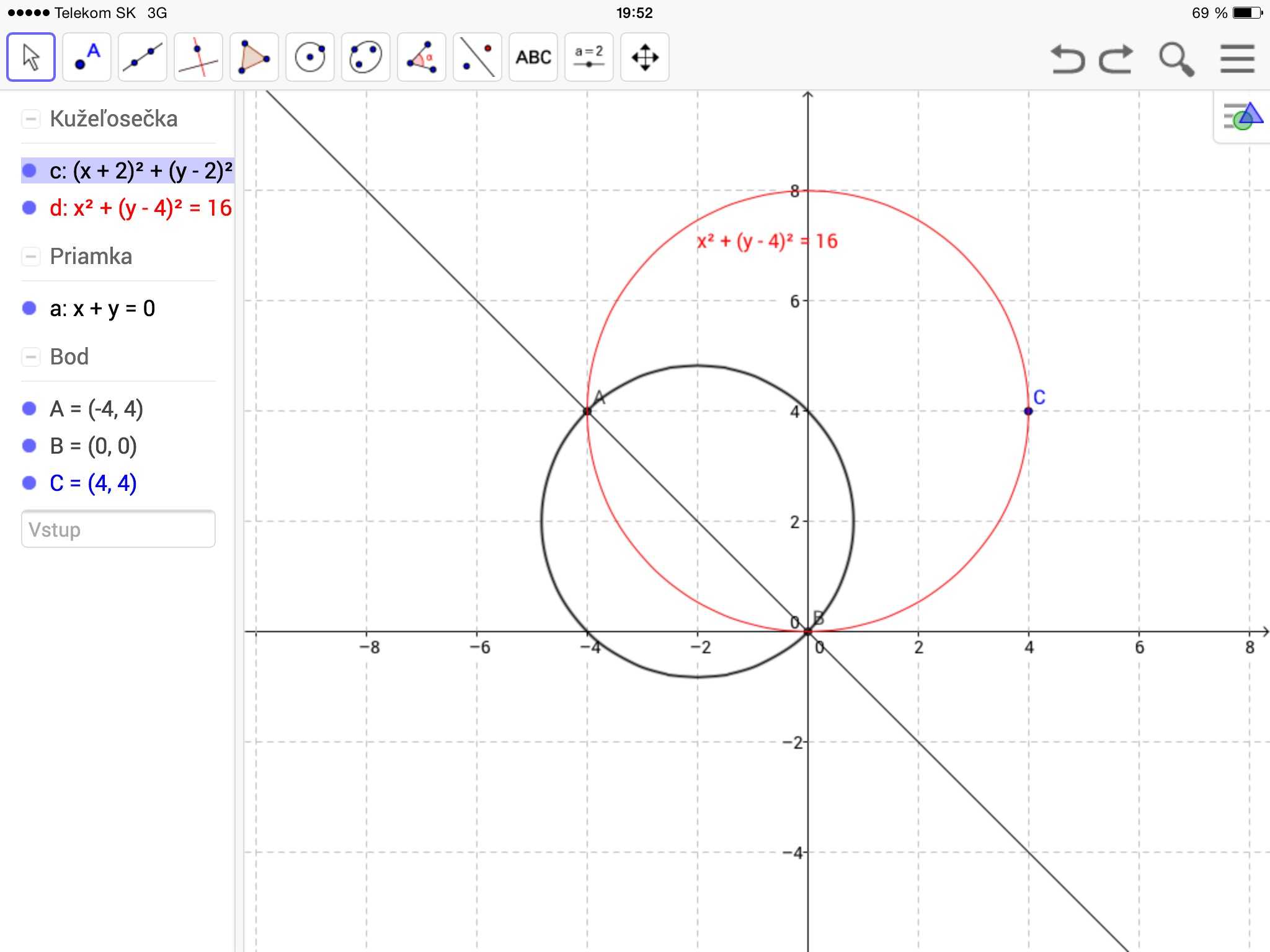Select the ABC Text tool
Image resolution: width=1270 pixels, height=952 pixels.
tap(533, 57)
